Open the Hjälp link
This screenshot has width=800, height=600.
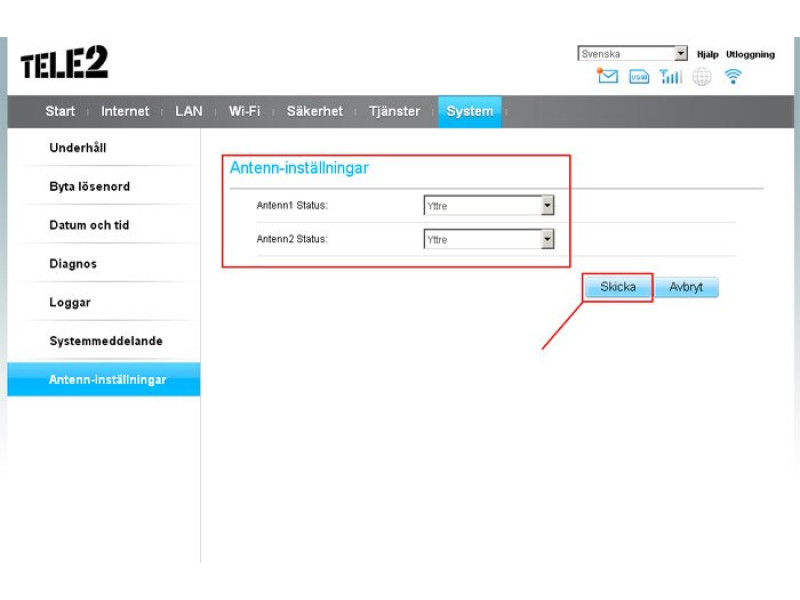tap(707, 55)
